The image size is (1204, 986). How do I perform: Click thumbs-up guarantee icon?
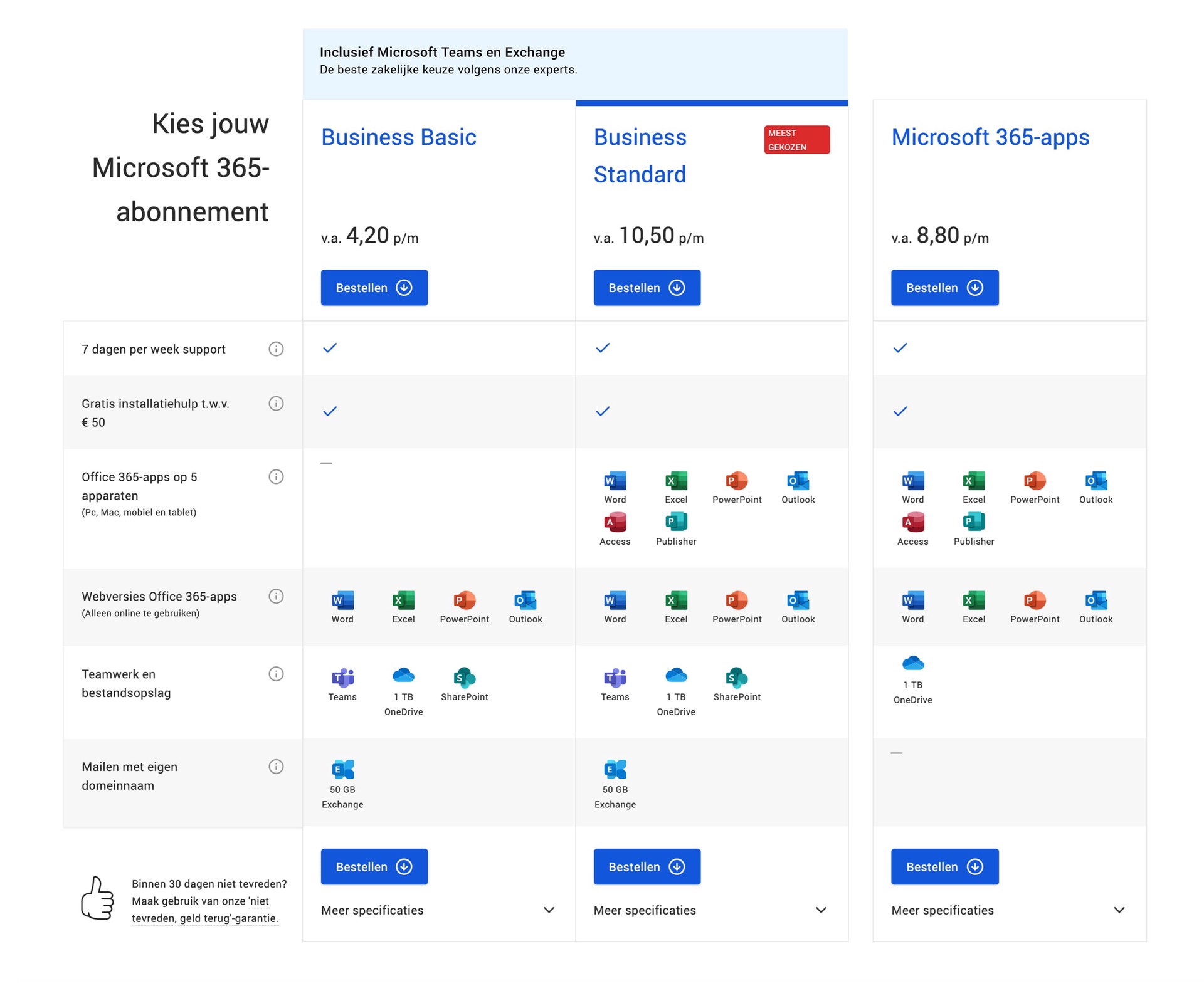(98, 898)
